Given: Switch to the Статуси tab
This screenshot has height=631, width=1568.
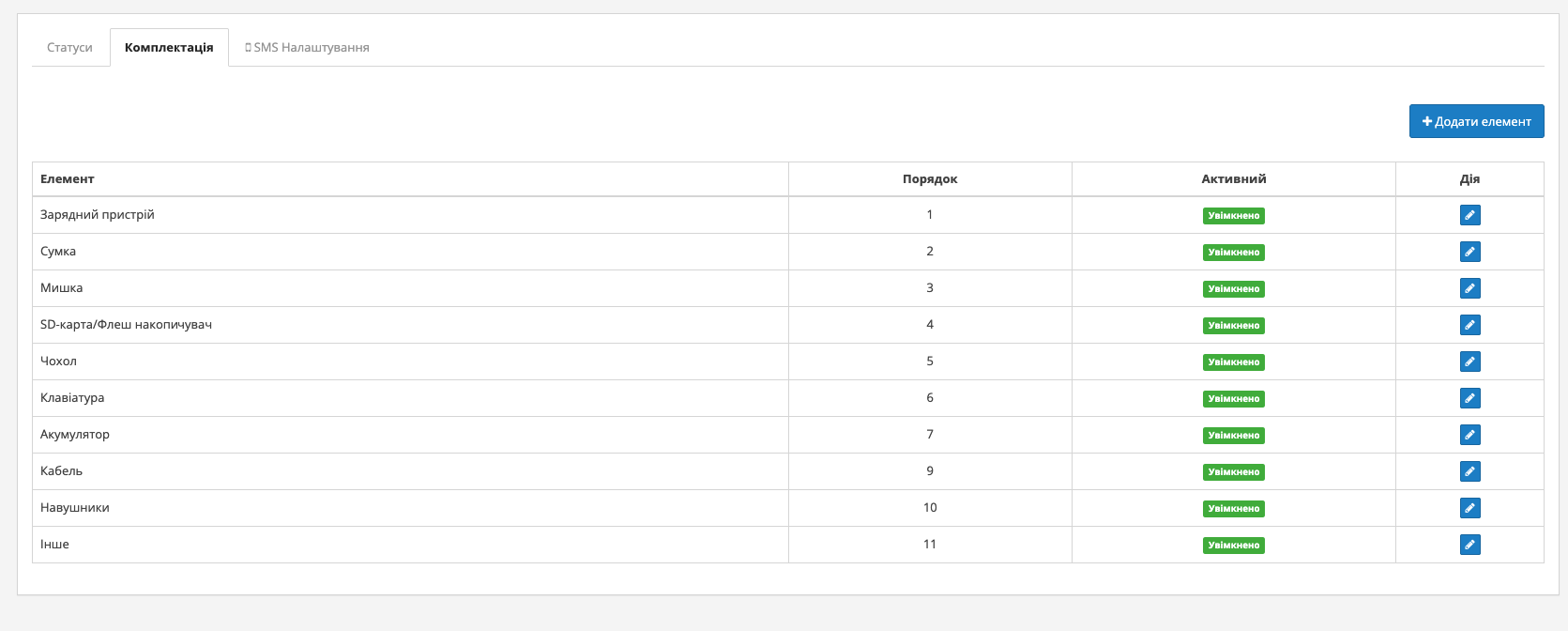Looking at the screenshot, I should point(69,47).
